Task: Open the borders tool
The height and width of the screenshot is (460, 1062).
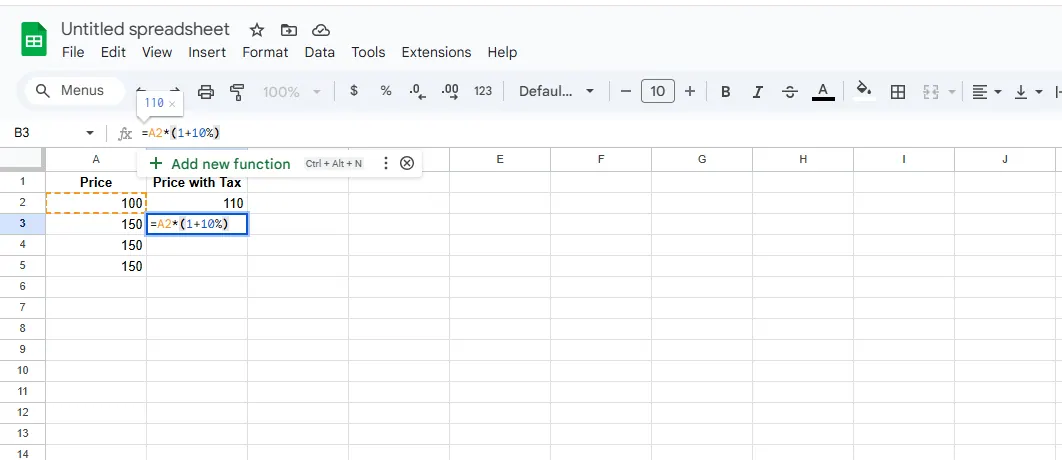Action: (x=898, y=92)
